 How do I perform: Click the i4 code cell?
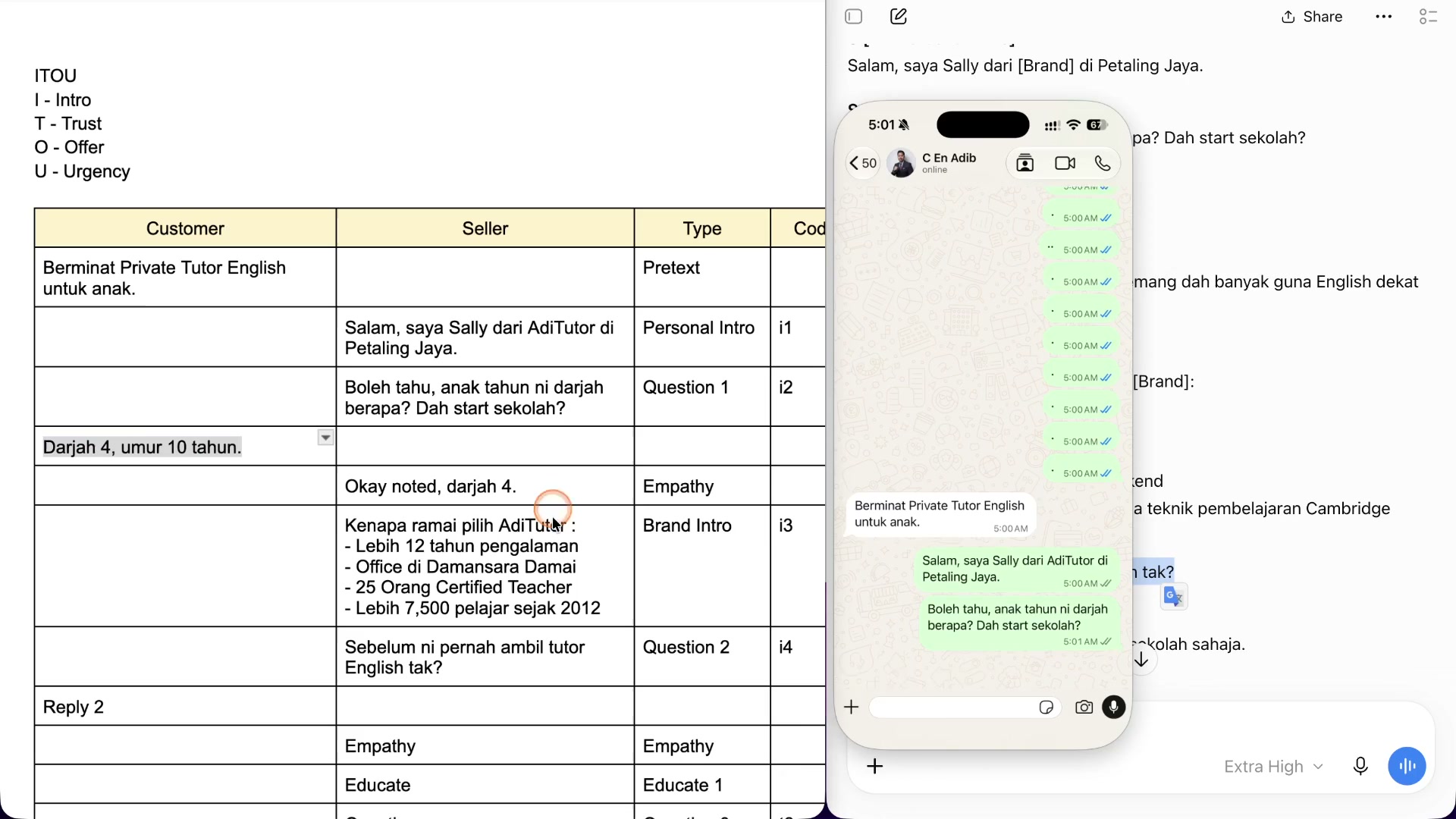[x=798, y=657]
